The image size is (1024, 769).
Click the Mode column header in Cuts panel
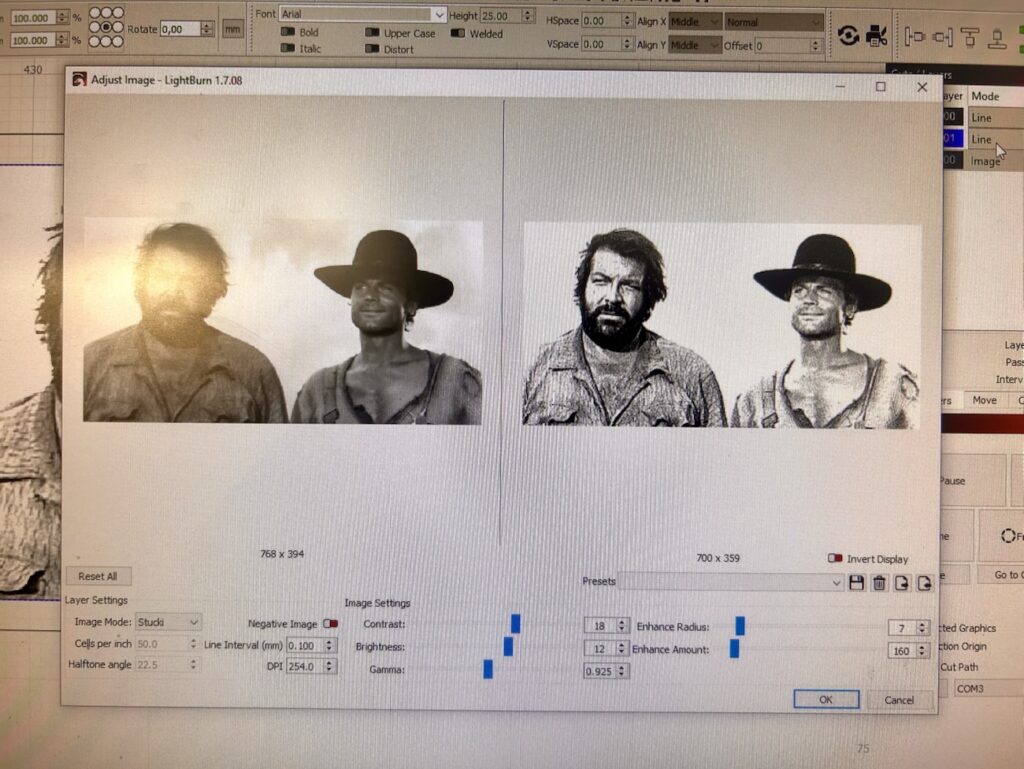click(995, 97)
